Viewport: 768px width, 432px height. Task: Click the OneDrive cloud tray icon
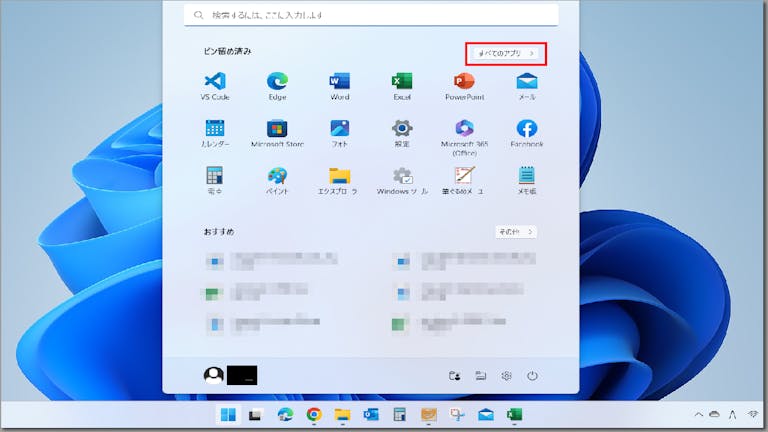715,414
